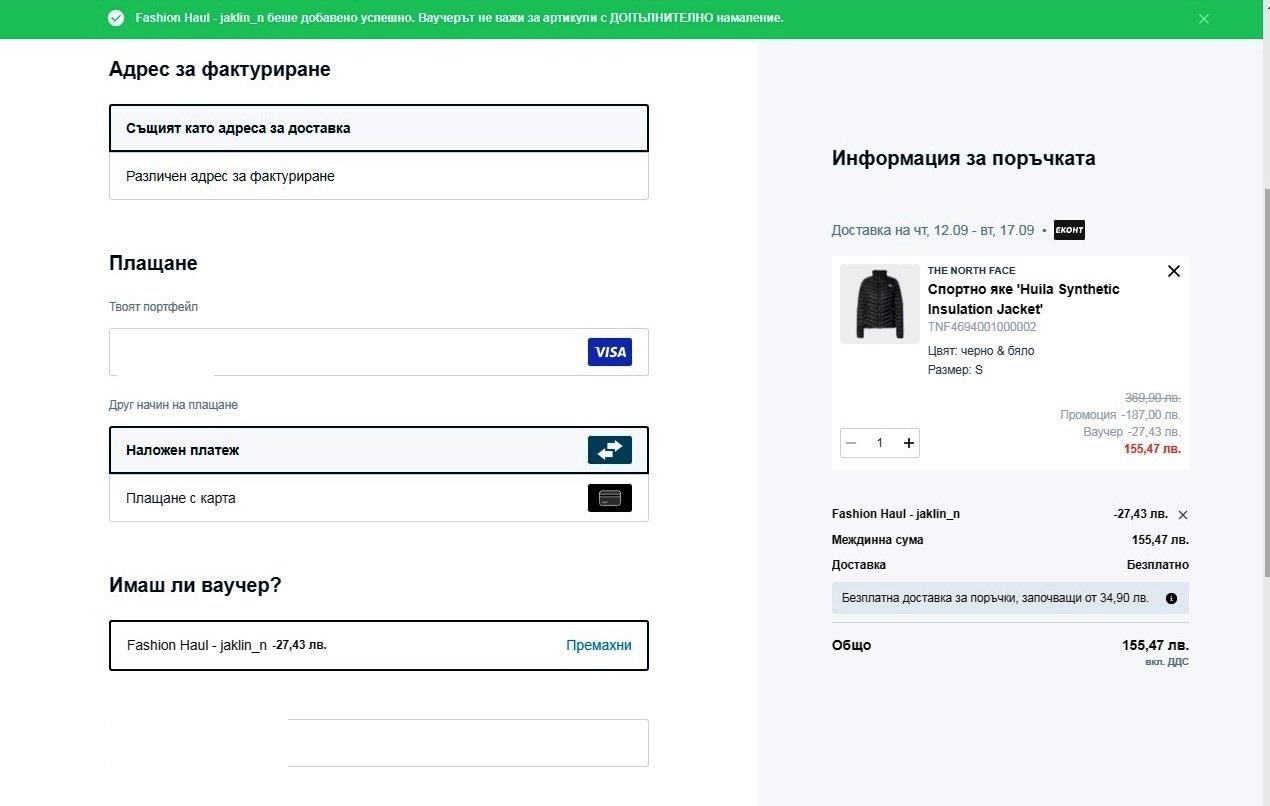This screenshot has width=1270, height=806.
Task: Increase jacket quantity with plus button
Action: 908,443
